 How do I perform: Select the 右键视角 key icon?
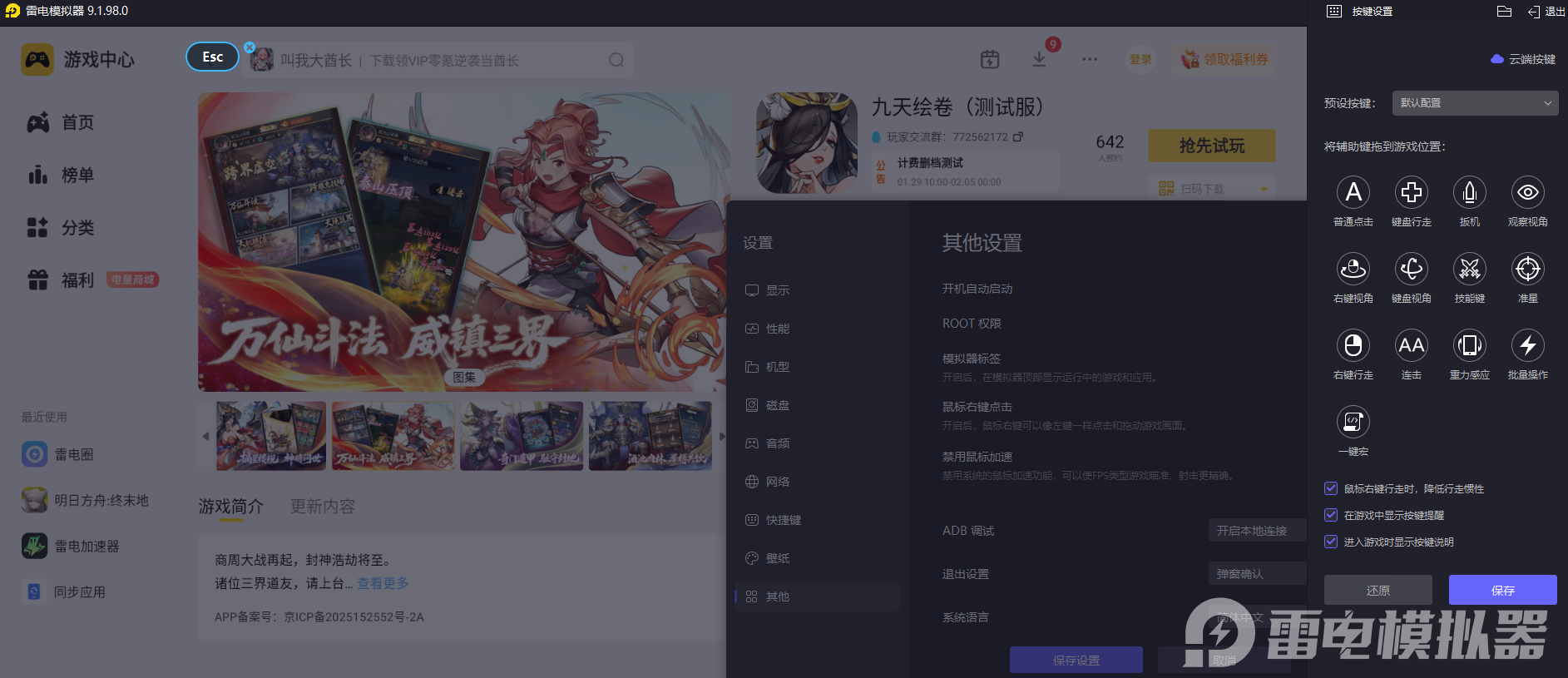point(1353,269)
